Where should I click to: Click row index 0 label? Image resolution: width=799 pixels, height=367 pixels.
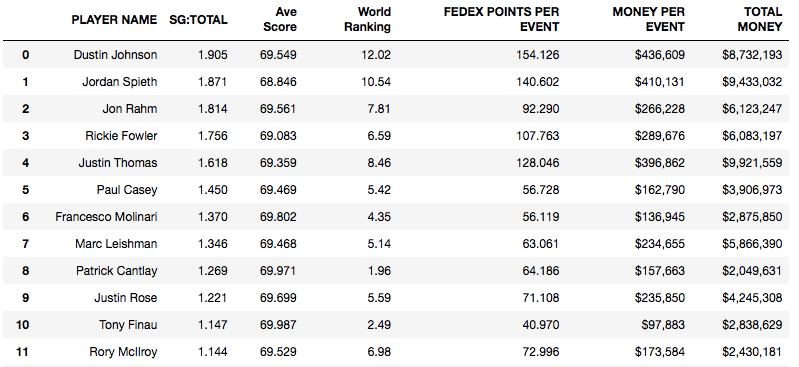pos(25,55)
